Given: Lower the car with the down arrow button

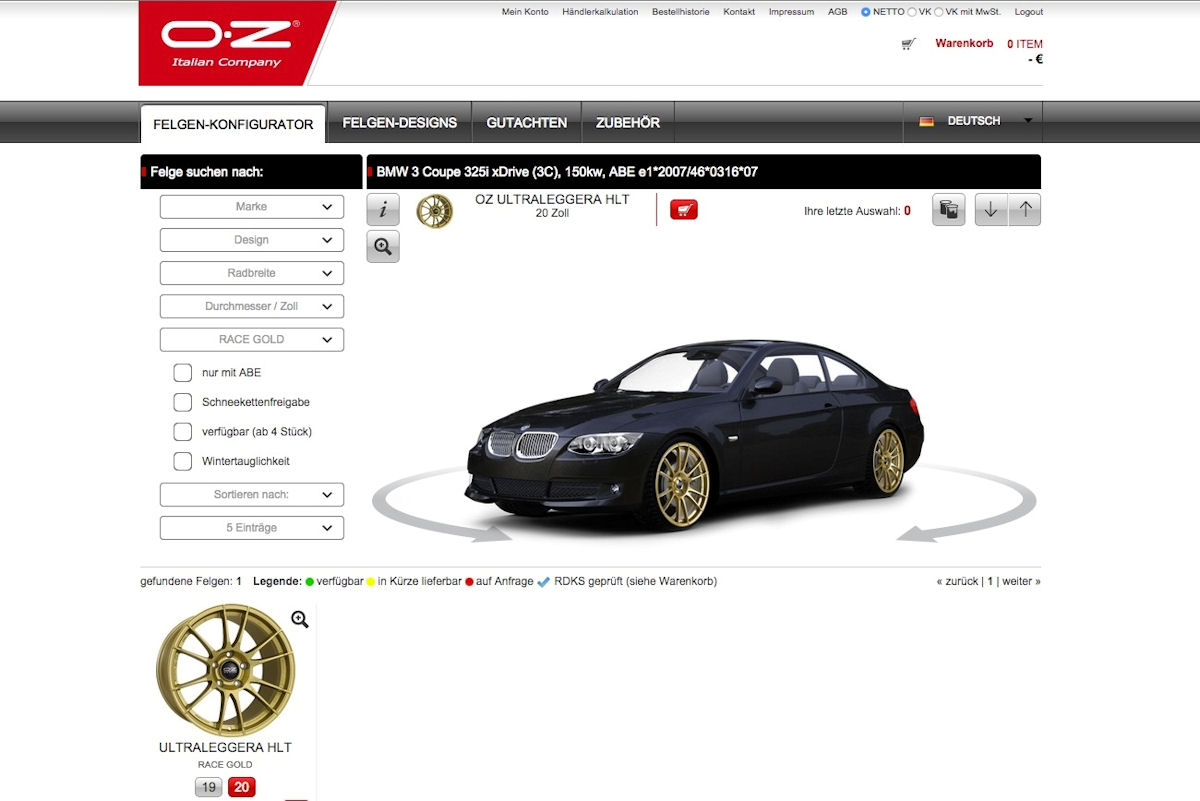Looking at the screenshot, I should [991, 210].
